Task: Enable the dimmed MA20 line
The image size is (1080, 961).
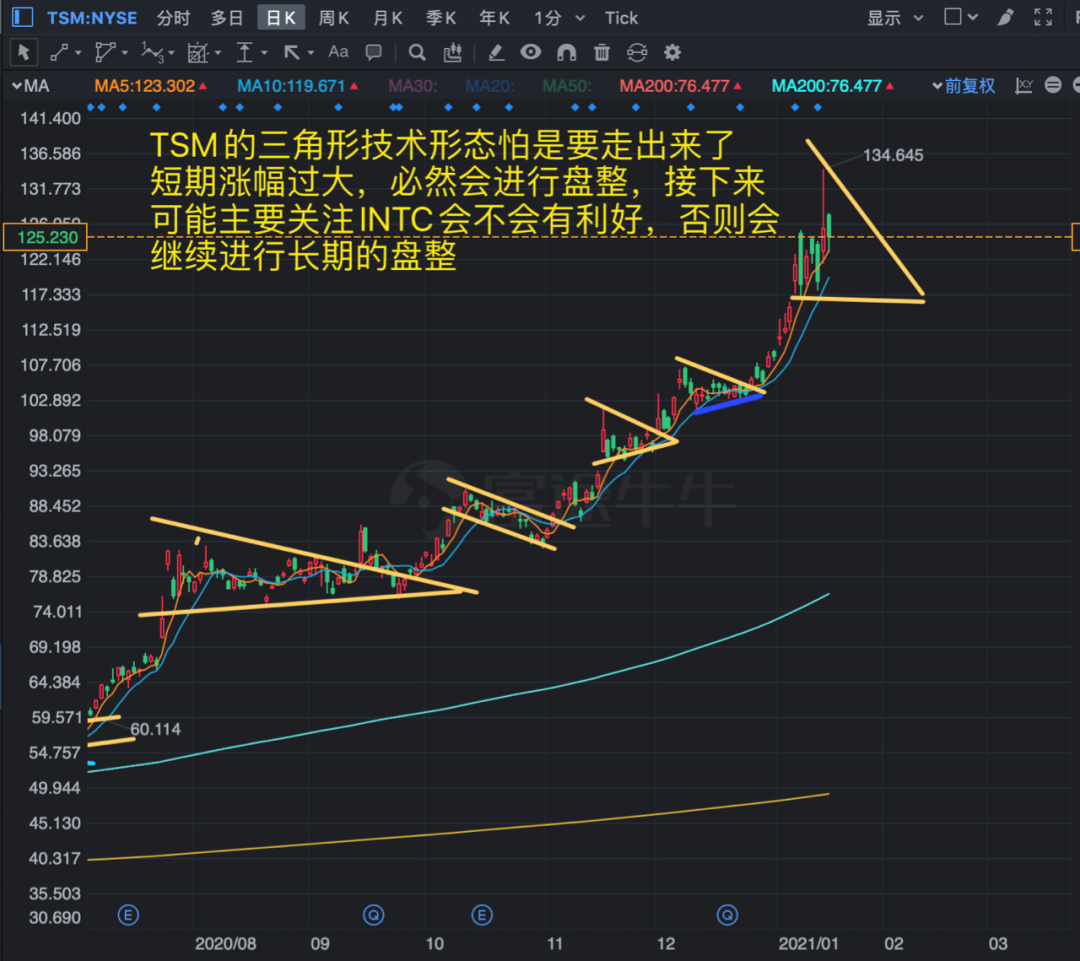Action: point(490,86)
